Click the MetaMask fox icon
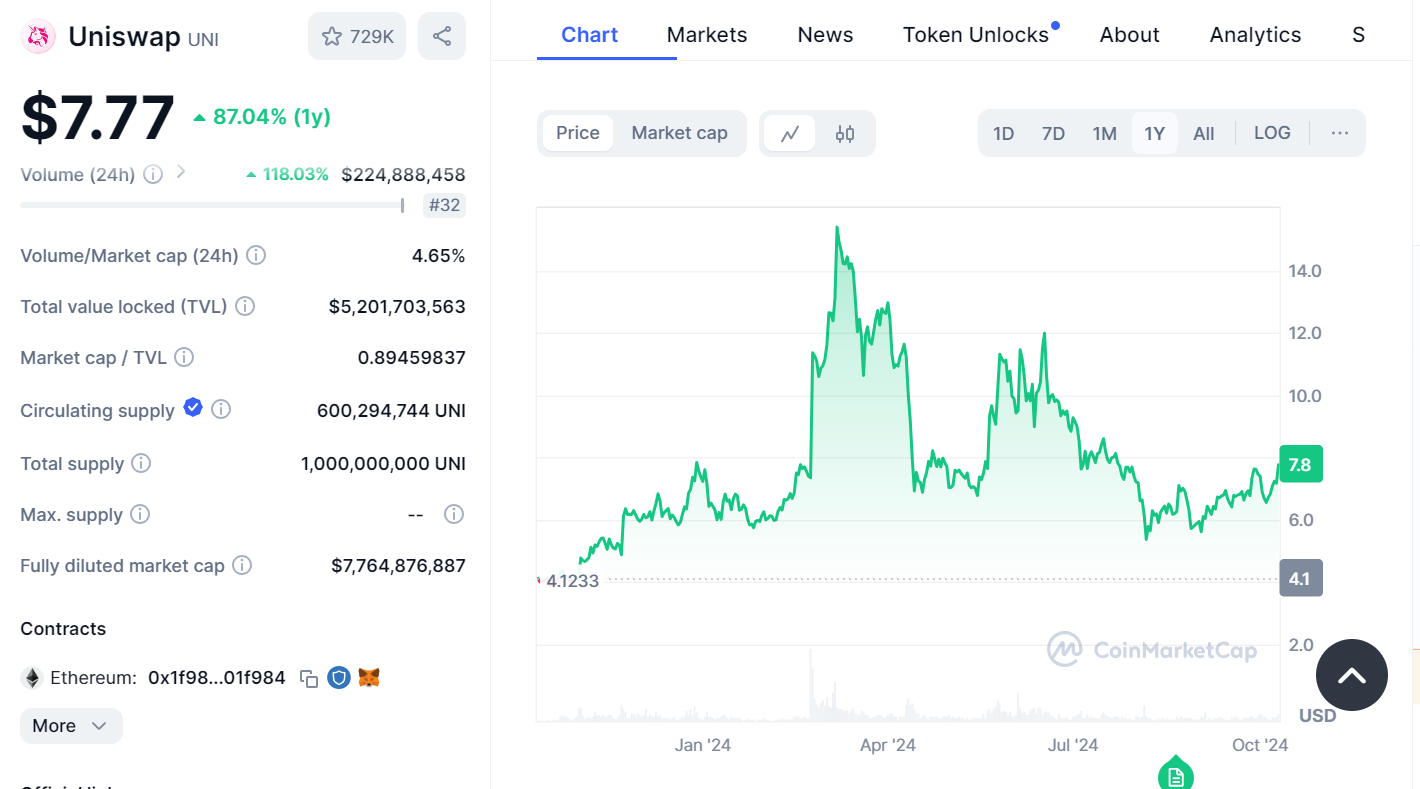The width and height of the screenshot is (1420, 789). pyautogui.click(x=369, y=678)
